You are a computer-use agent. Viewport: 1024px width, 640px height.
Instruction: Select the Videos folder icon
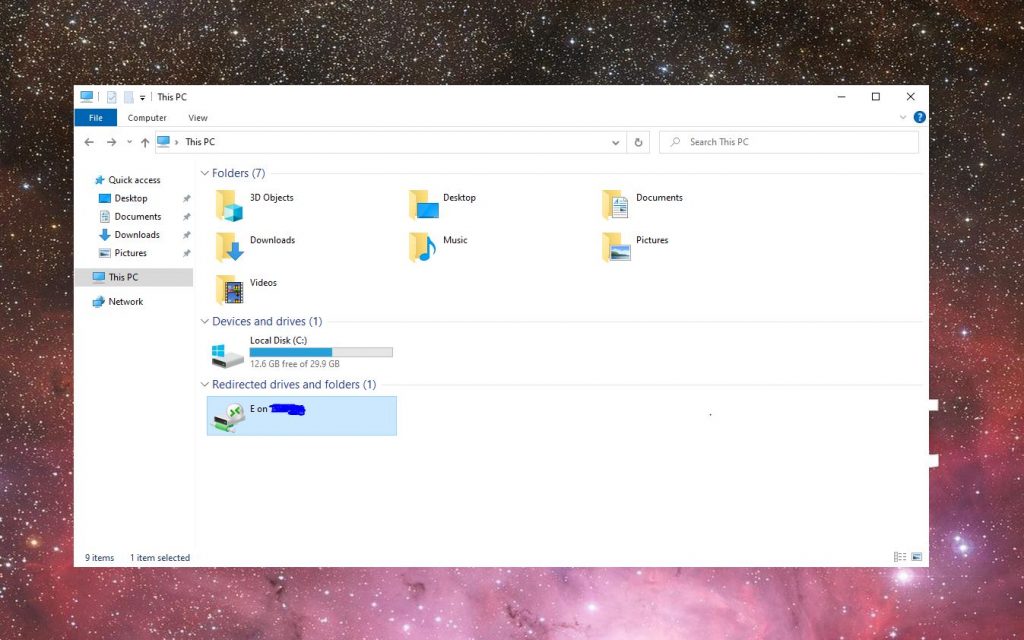point(230,290)
